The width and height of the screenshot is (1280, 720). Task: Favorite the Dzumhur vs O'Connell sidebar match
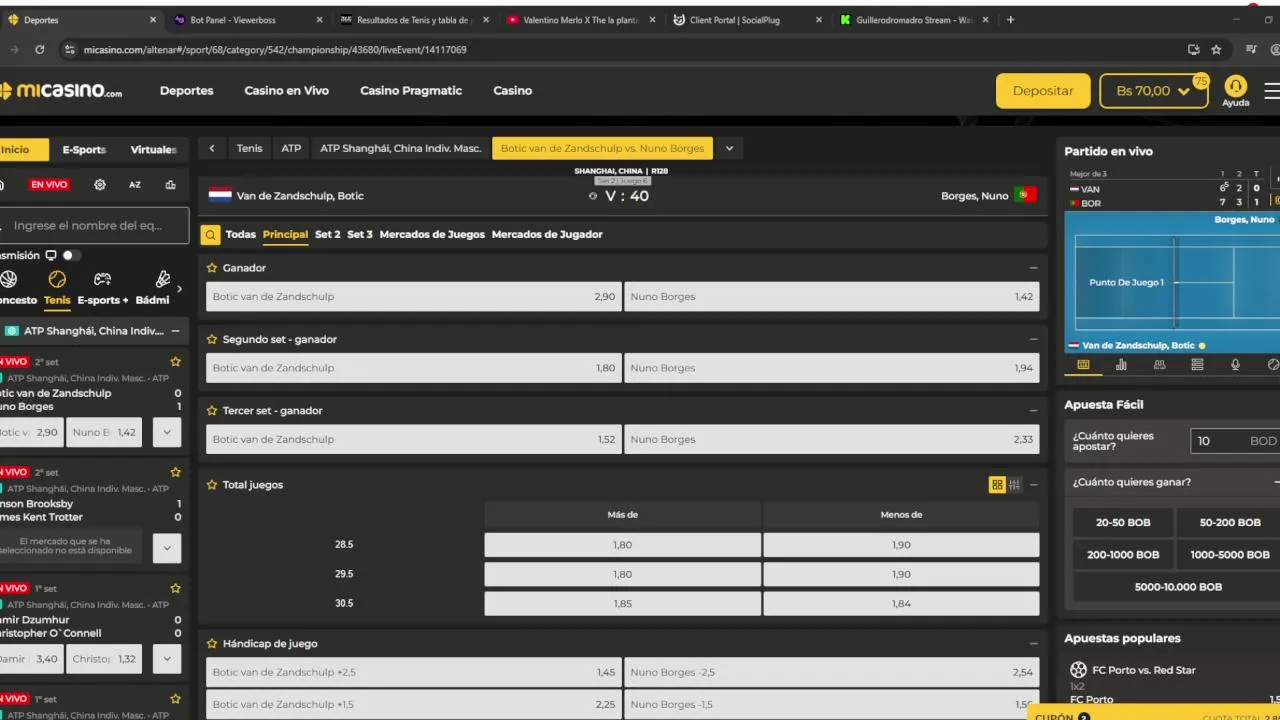175,589
